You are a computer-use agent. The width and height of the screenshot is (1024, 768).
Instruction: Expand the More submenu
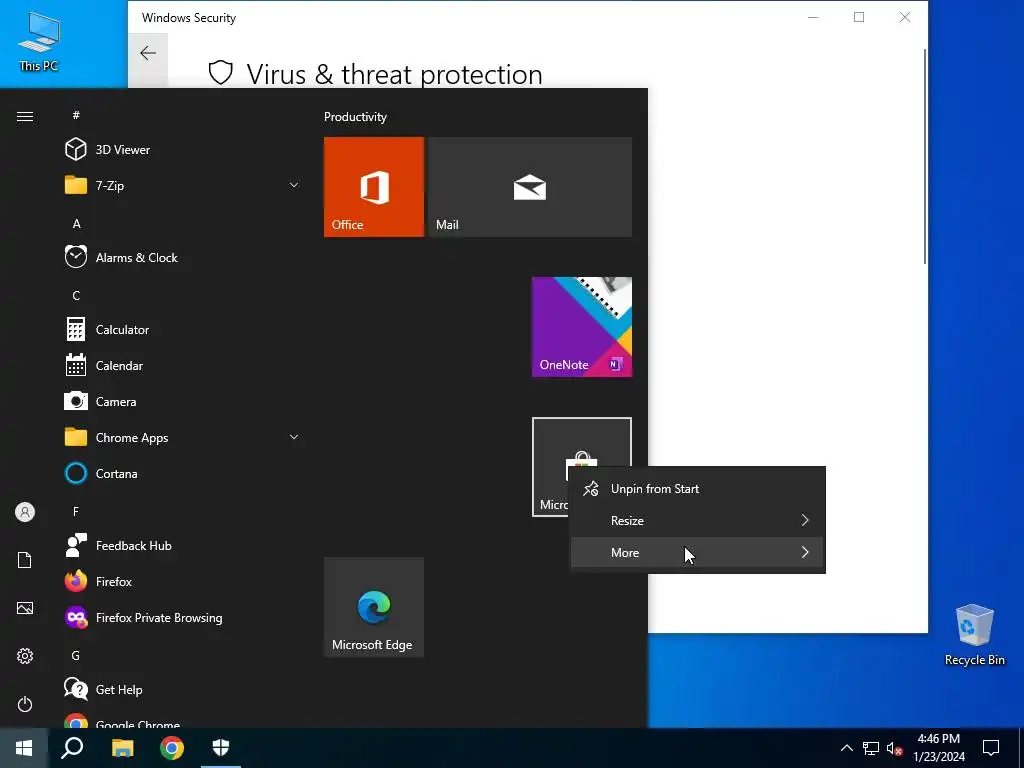tap(697, 552)
